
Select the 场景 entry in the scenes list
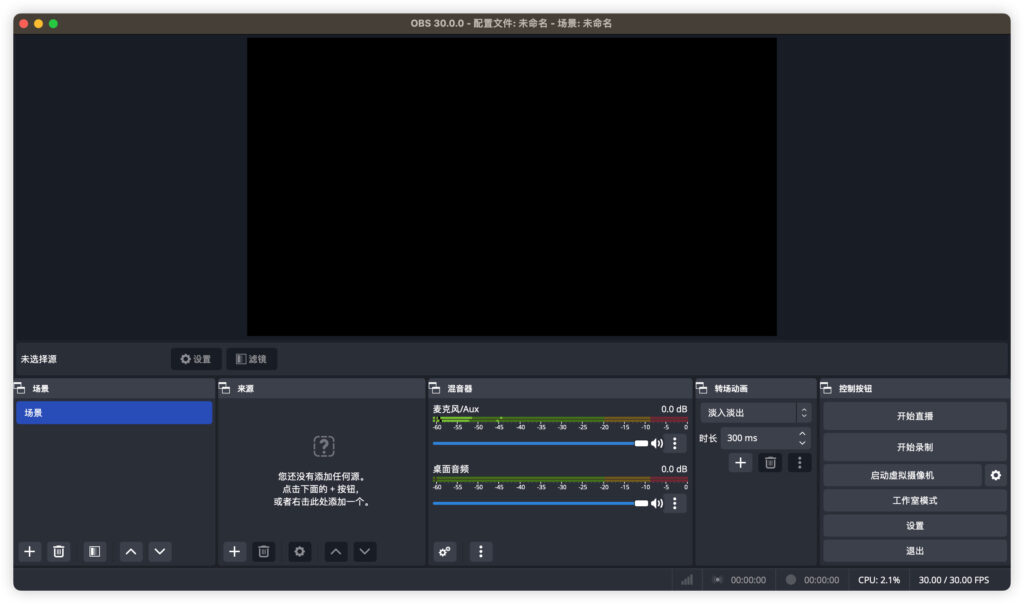pyautogui.click(x=114, y=412)
